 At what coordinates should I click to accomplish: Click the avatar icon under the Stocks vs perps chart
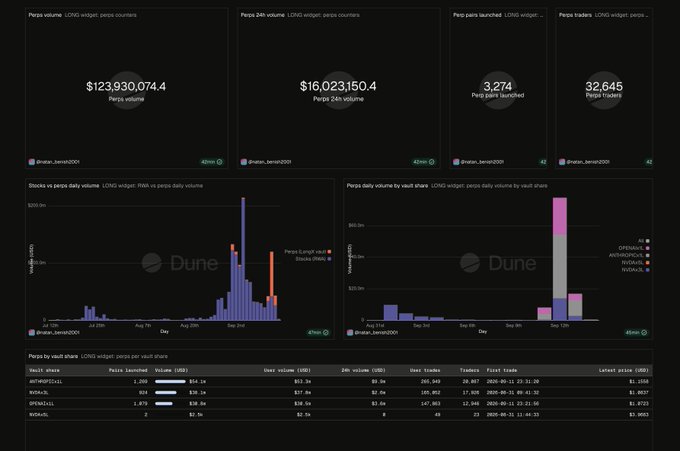(x=32, y=333)
